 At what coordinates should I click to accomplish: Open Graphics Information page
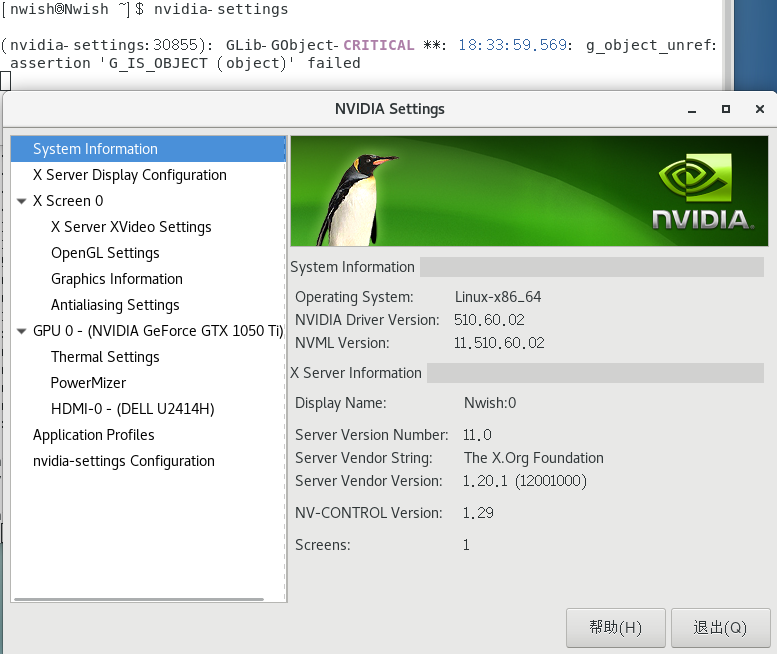pos(117,279)
